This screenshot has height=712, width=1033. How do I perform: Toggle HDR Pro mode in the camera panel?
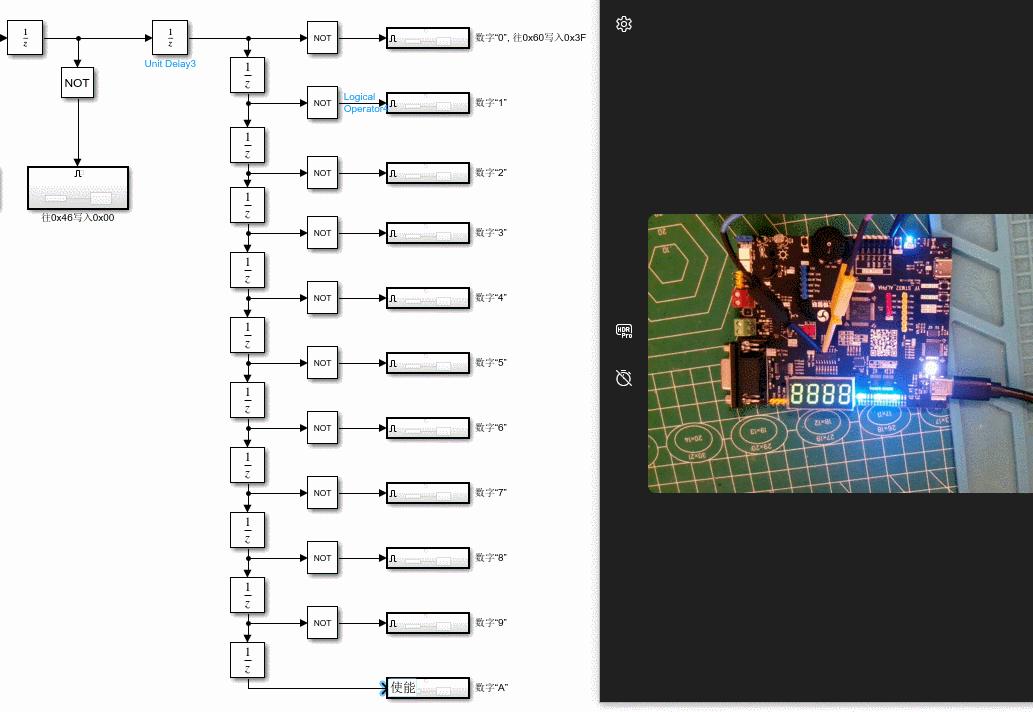(623, 330)
